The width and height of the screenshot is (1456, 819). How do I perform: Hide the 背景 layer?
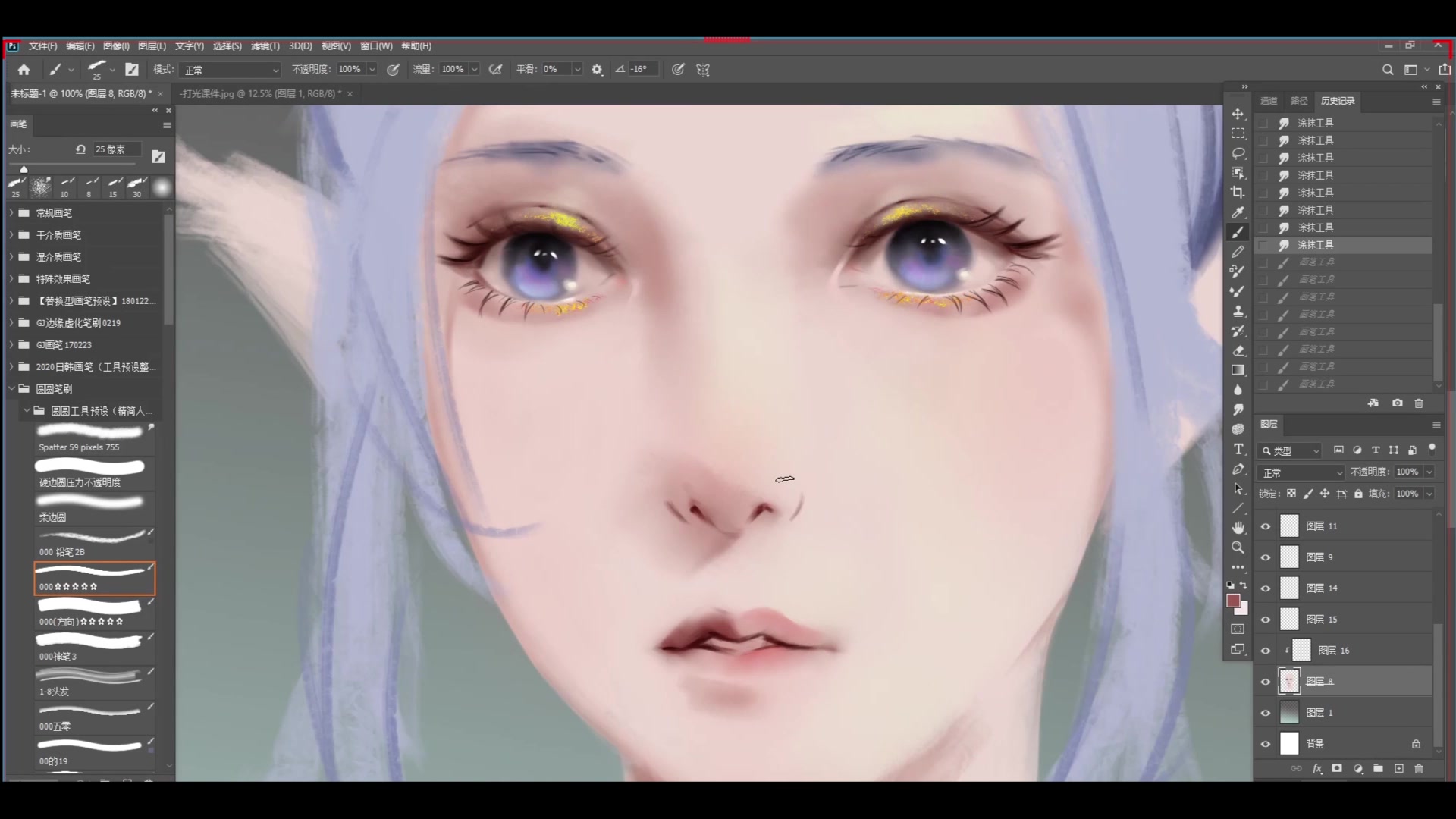(x=1265, y=744)
